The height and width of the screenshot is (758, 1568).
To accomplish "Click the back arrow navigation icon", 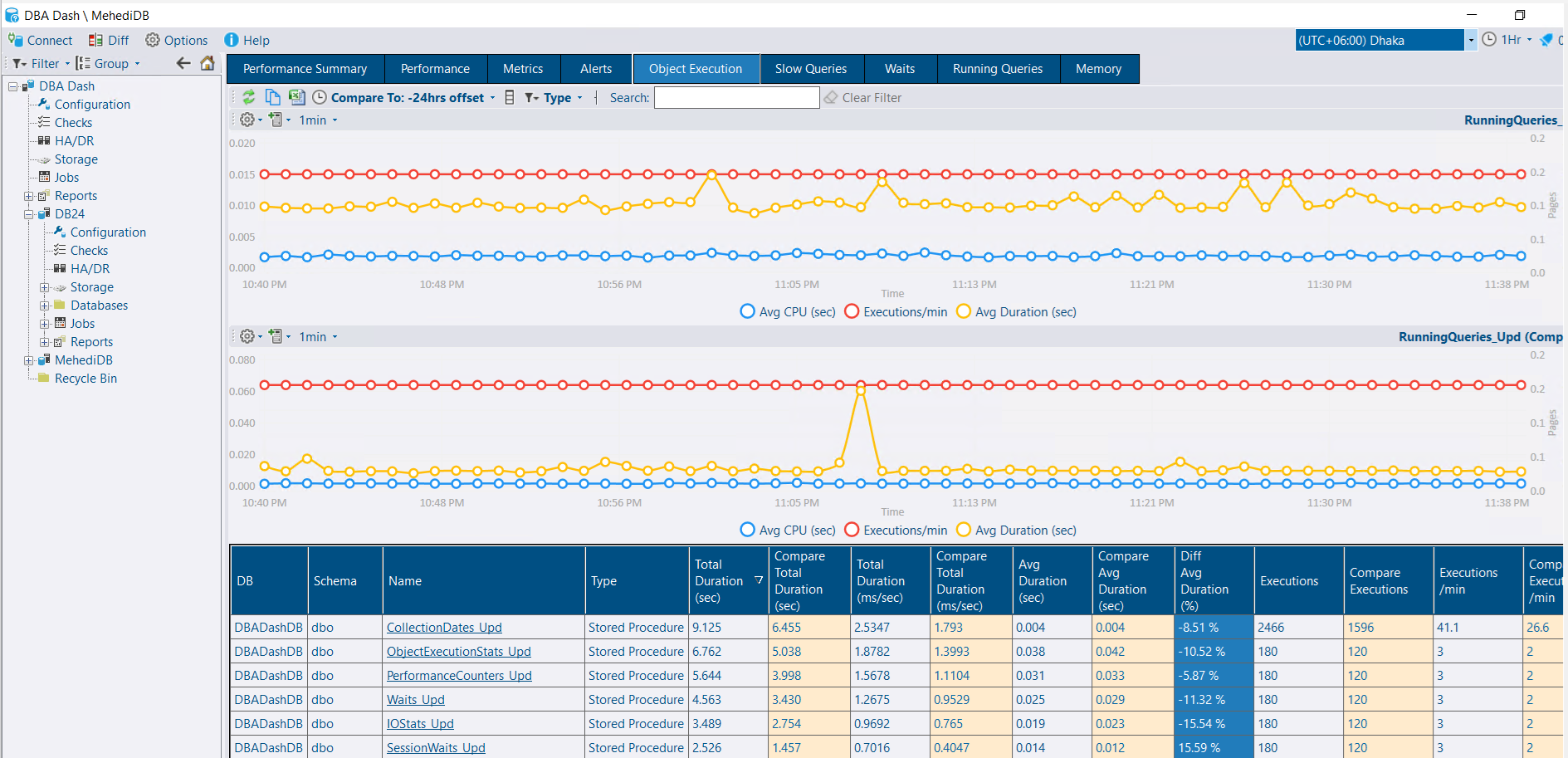I will click(x=183, y=63).
